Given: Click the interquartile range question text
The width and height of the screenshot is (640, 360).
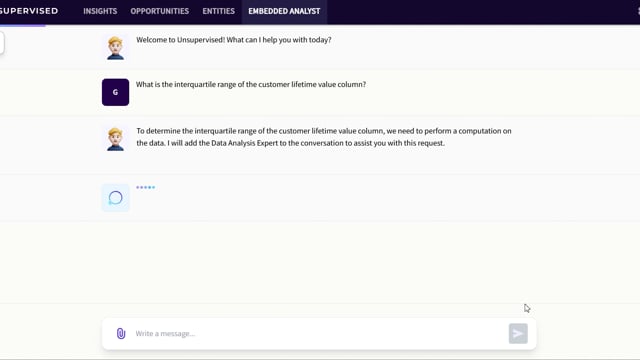Looking at the screenshot, I should click(x=251, y=84).
